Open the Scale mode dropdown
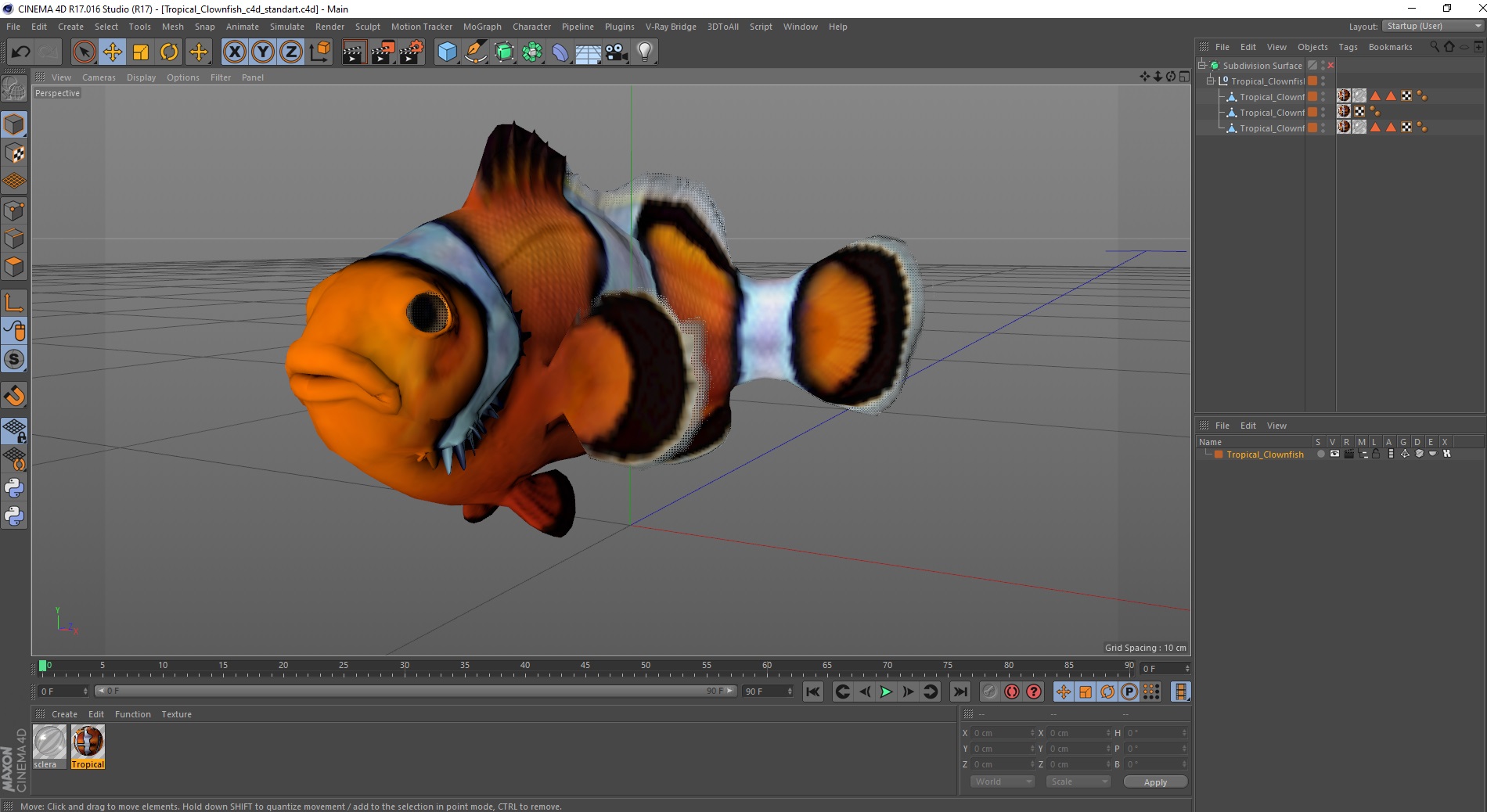 click(x=1078, y=781)
